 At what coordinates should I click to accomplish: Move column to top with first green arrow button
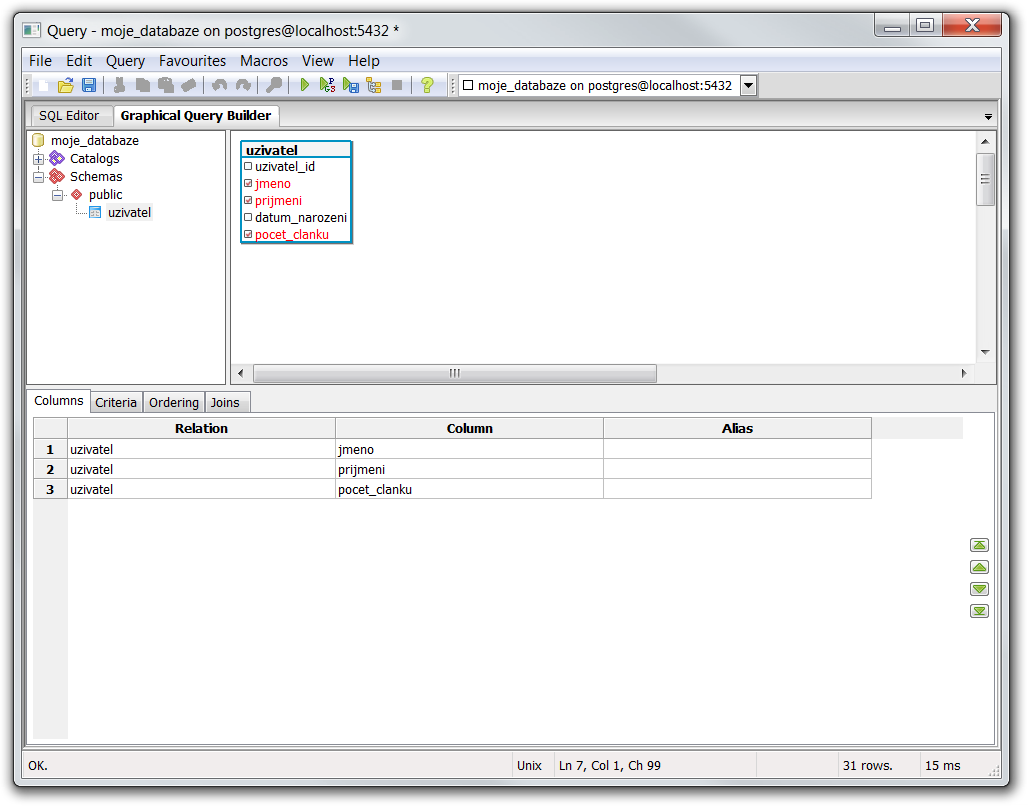tap(979, 545)
